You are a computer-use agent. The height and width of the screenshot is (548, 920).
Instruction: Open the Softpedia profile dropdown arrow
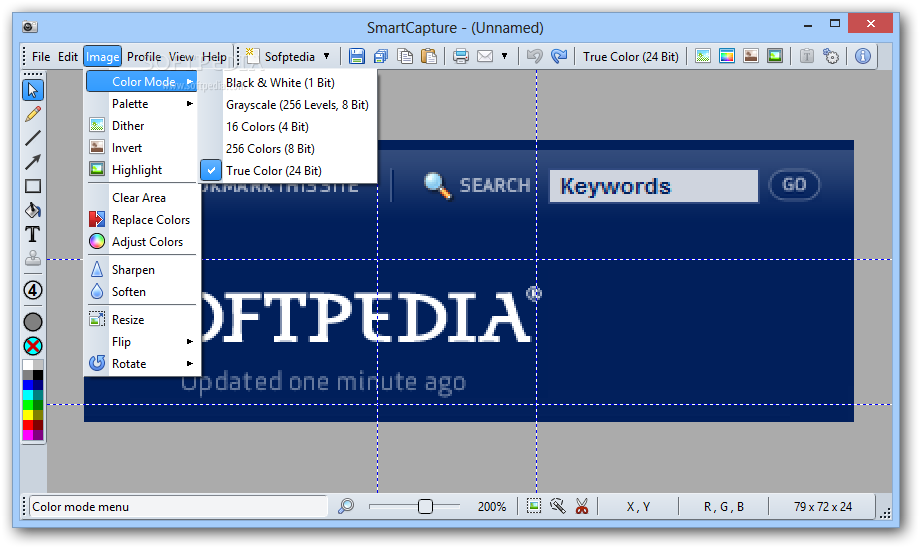coord(326,56)
